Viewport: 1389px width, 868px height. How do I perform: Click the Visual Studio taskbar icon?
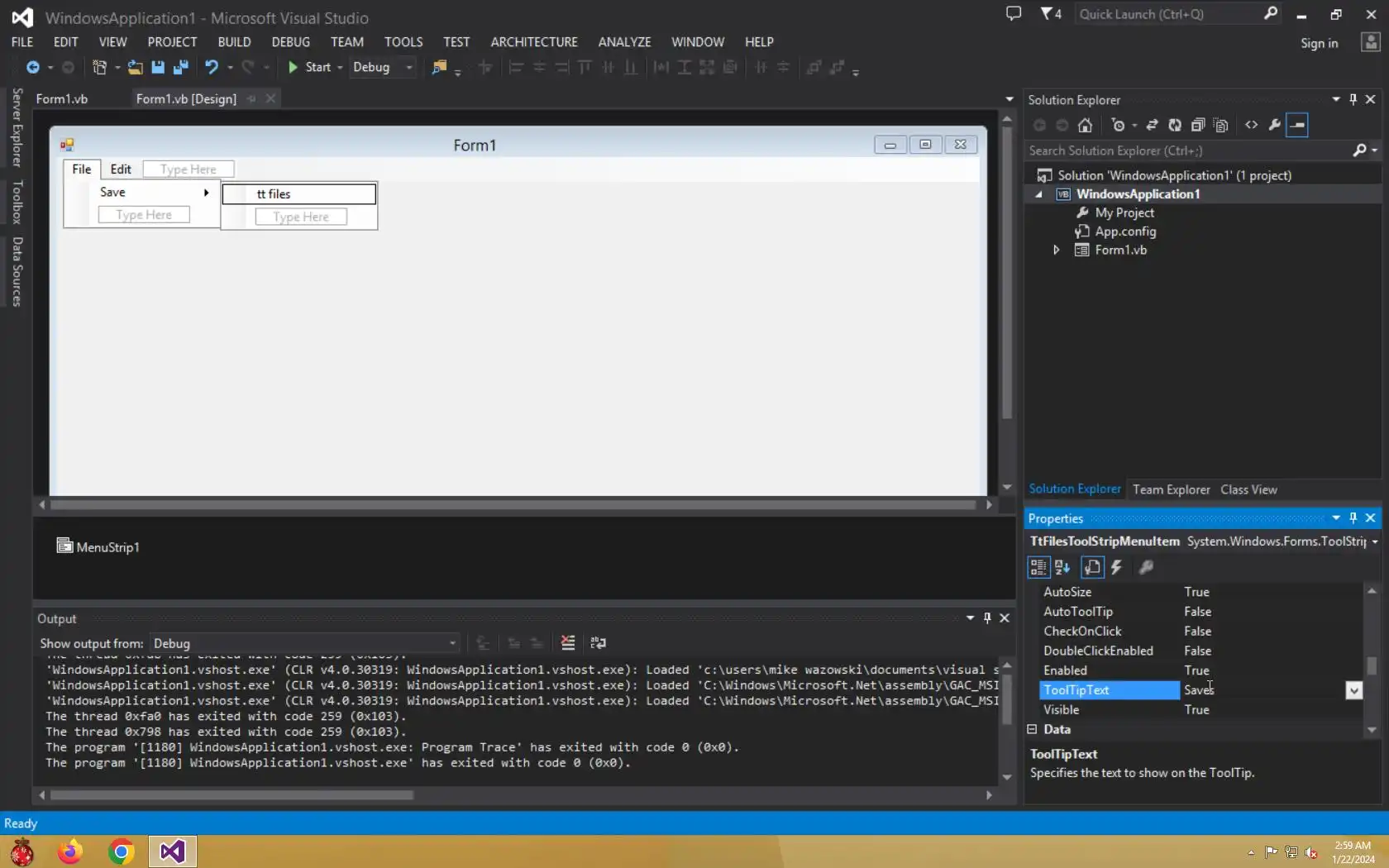pyautogui.click(x=173, y=851)
